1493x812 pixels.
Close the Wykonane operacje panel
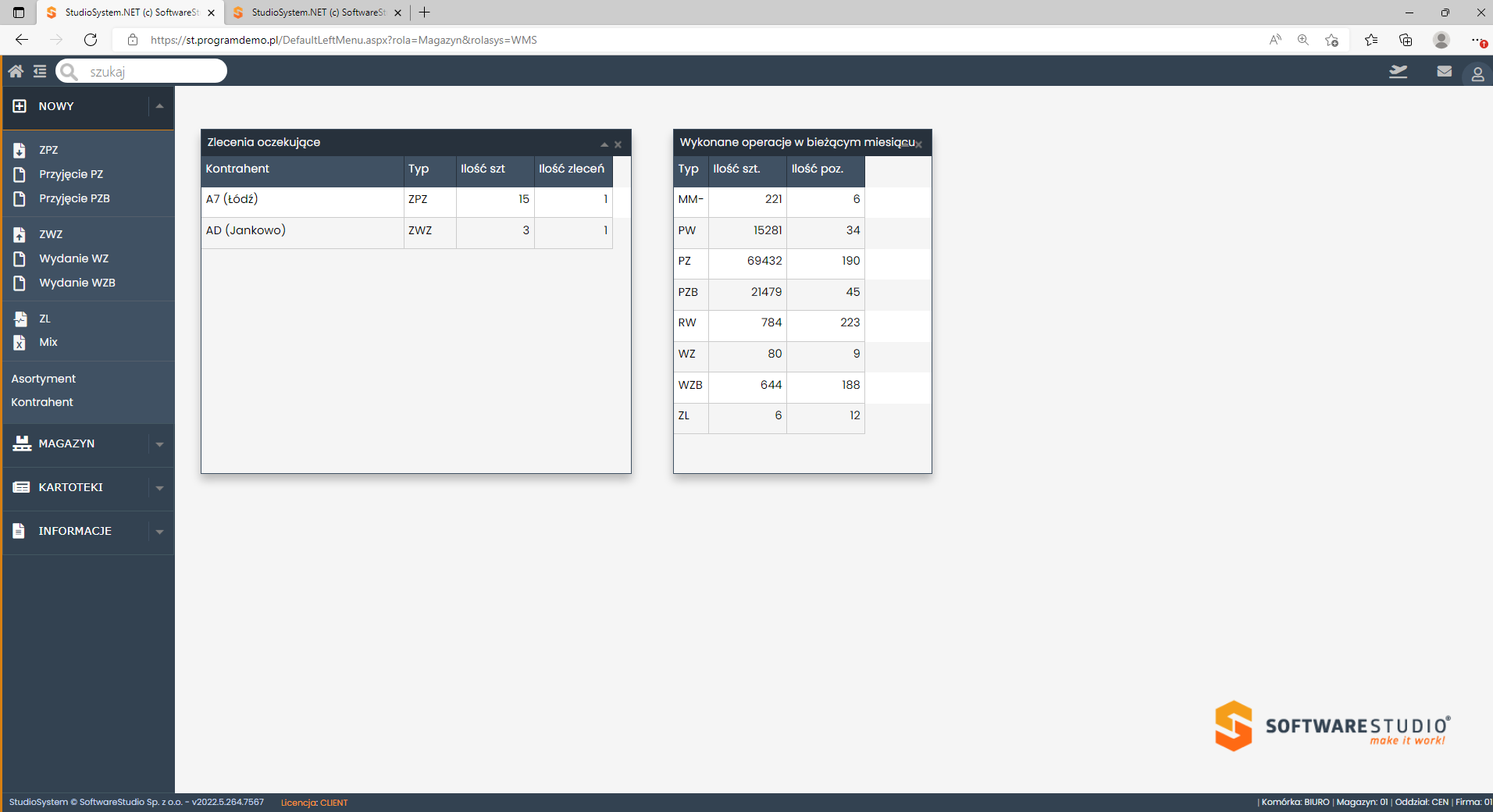point(919,144)
